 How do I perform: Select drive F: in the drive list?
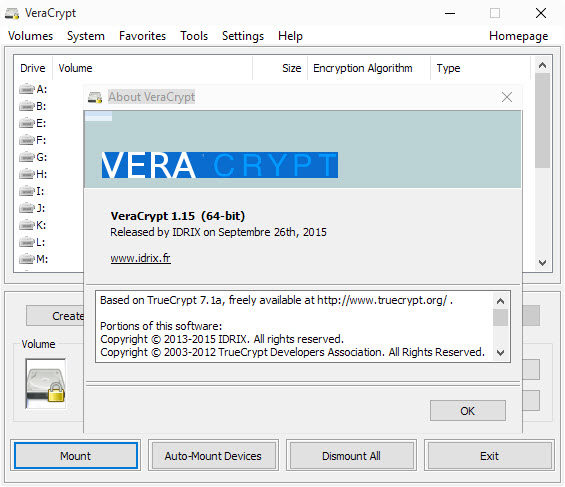point(33,140)
